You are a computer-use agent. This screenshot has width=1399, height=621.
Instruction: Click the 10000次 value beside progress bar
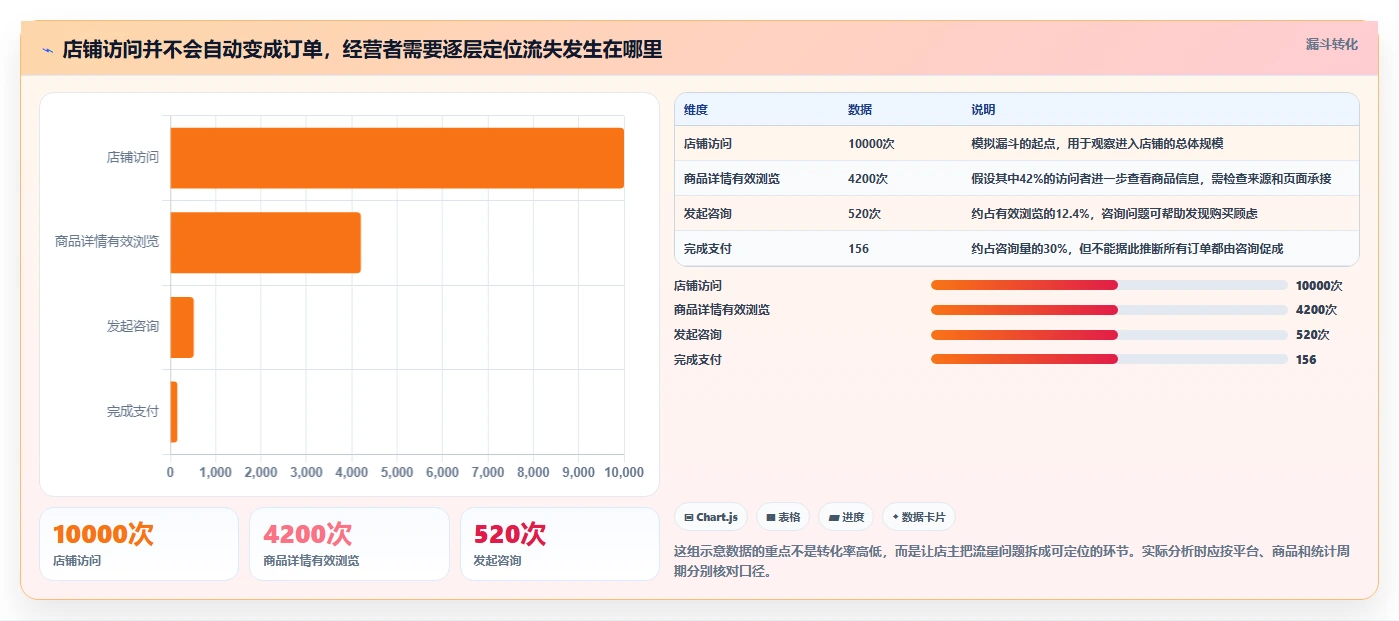click(x=1319, y=285)
